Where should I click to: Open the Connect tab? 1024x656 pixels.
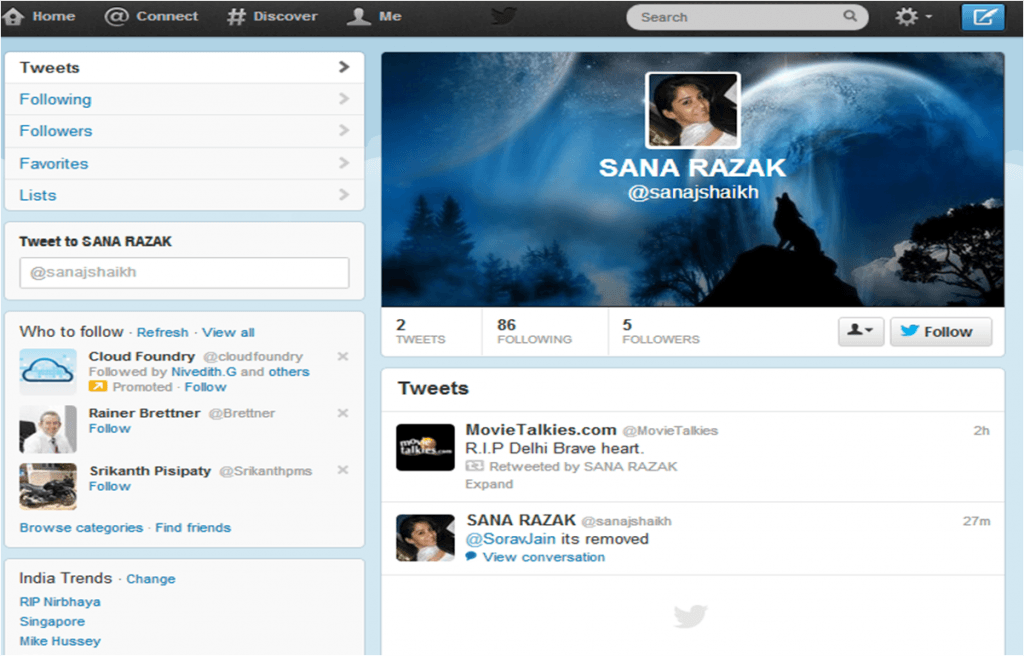152,16
